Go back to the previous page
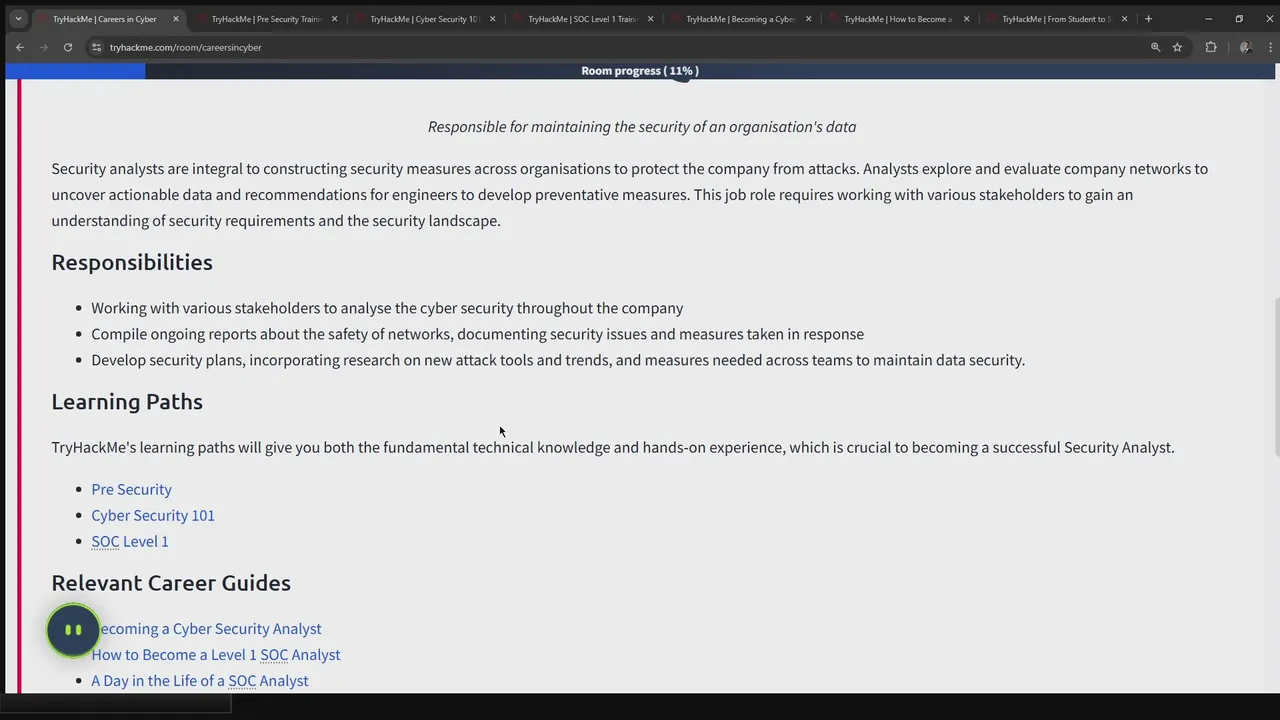 [x=20, y=47]
